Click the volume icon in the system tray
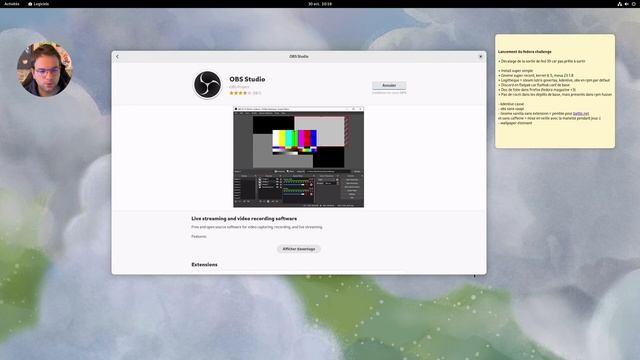This screenshot has width=640, height=360. (627, 4)
